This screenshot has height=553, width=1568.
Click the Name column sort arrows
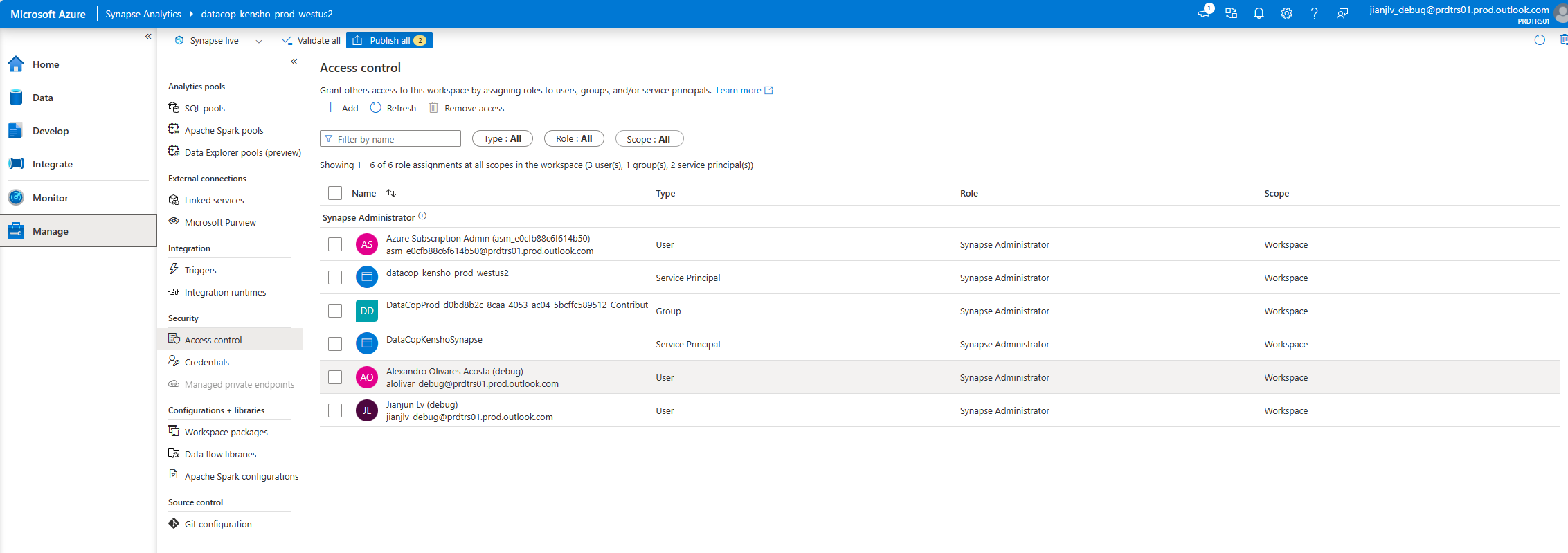point(391,193)
